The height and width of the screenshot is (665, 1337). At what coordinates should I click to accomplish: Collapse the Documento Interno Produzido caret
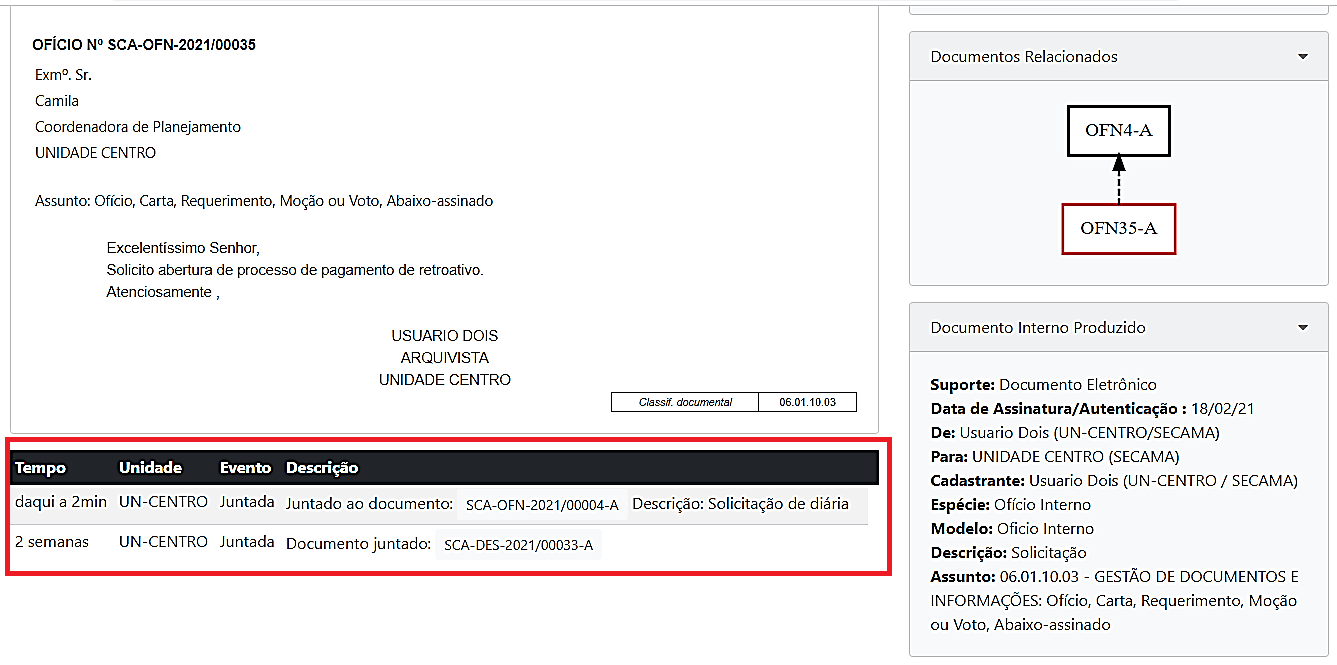point(1302,328)
